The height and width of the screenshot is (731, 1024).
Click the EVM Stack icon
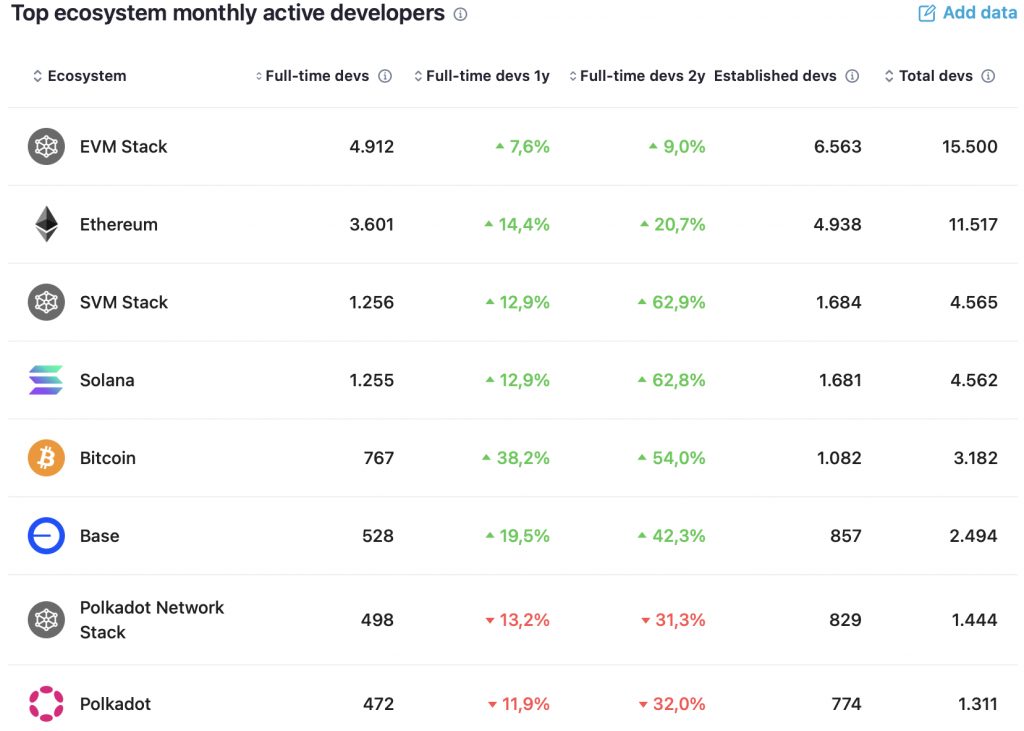(x=46, y=147)
